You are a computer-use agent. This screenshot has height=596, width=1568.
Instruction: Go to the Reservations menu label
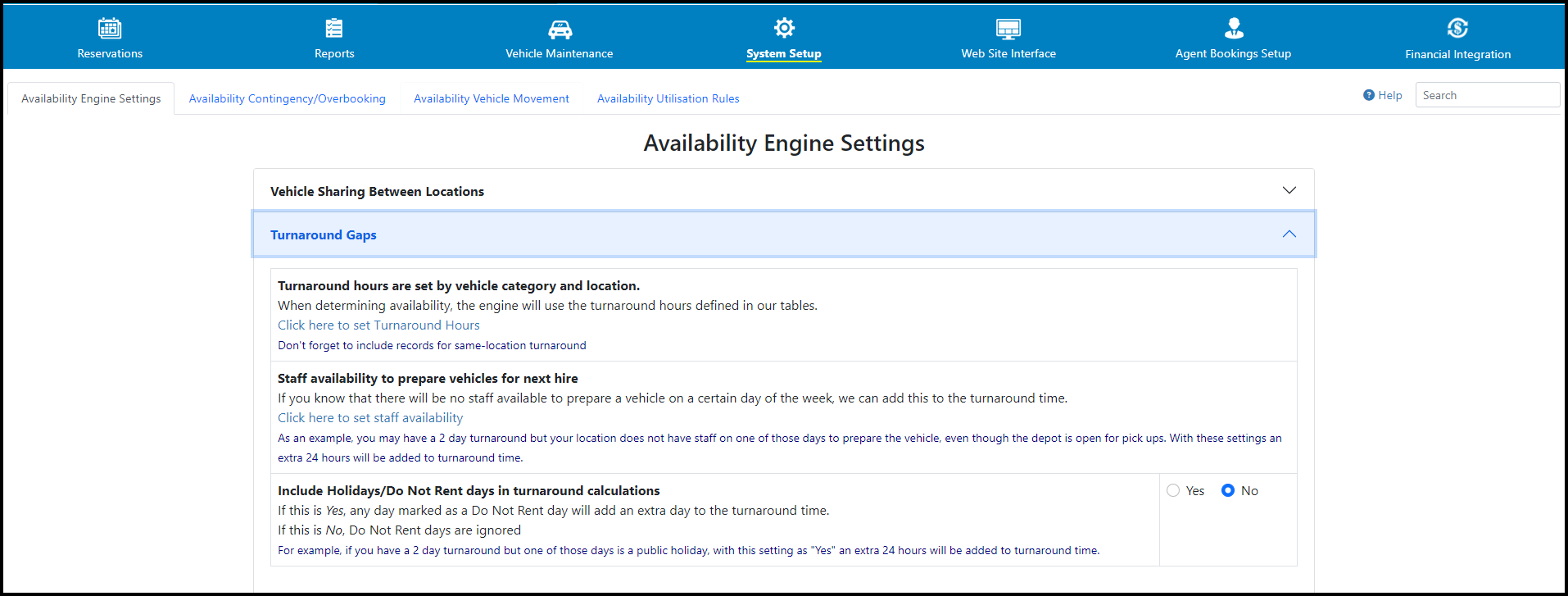[x=110, y=53]
